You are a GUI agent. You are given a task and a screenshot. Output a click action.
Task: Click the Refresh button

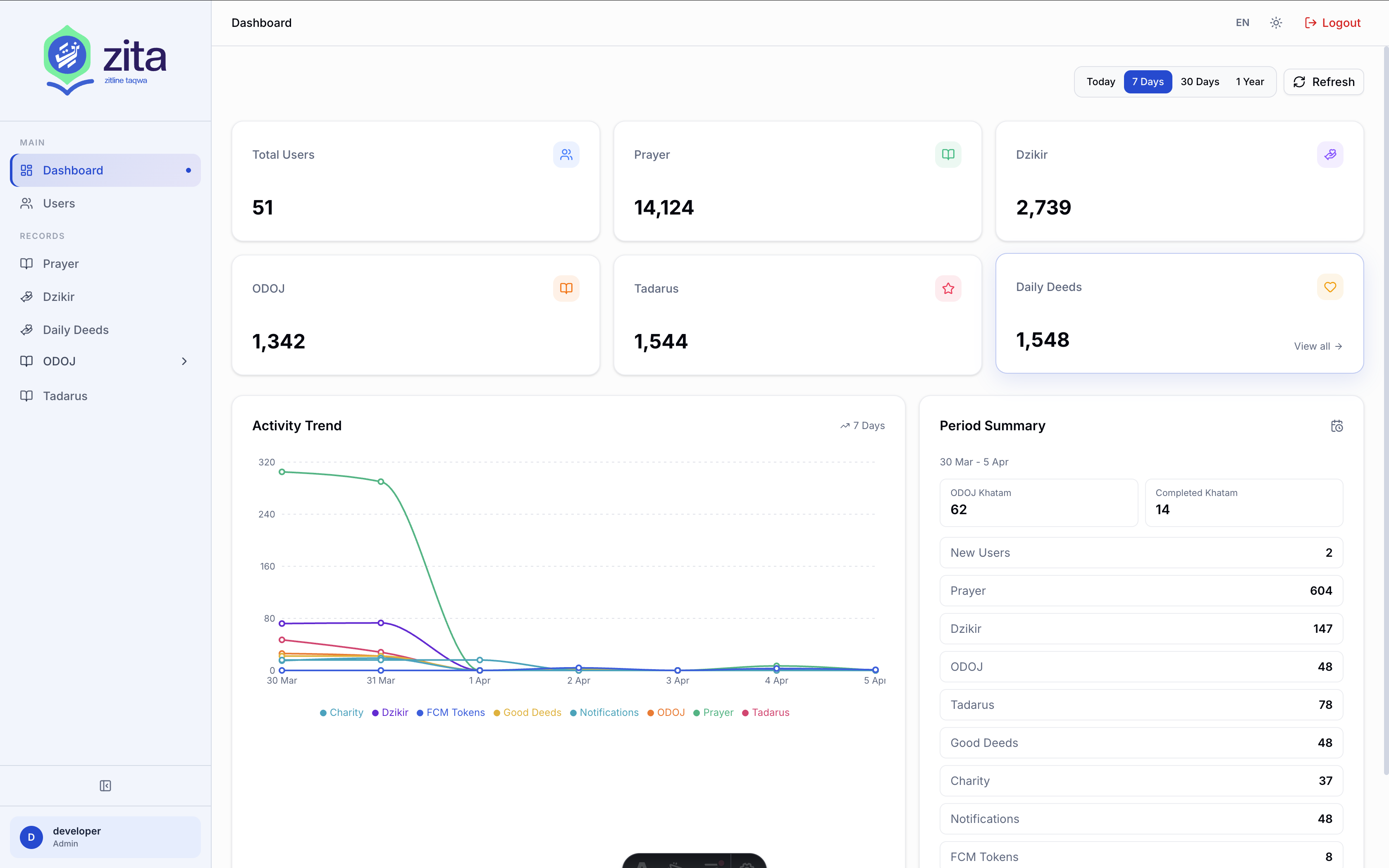1323,82
